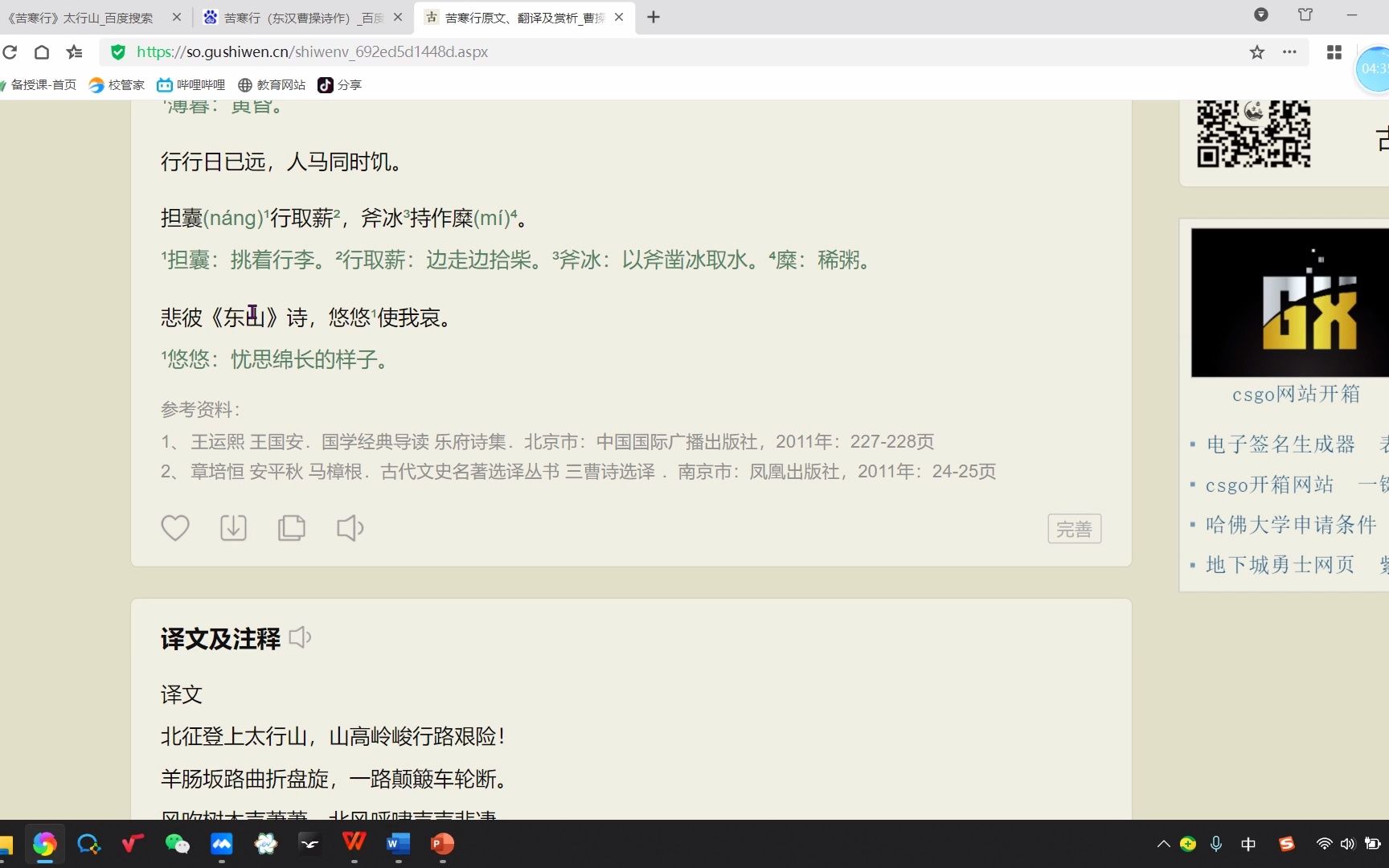Screen dimensions: 1389x868
Task: Open the 备授课-首页 bookmark
Action: click(40, 85)
